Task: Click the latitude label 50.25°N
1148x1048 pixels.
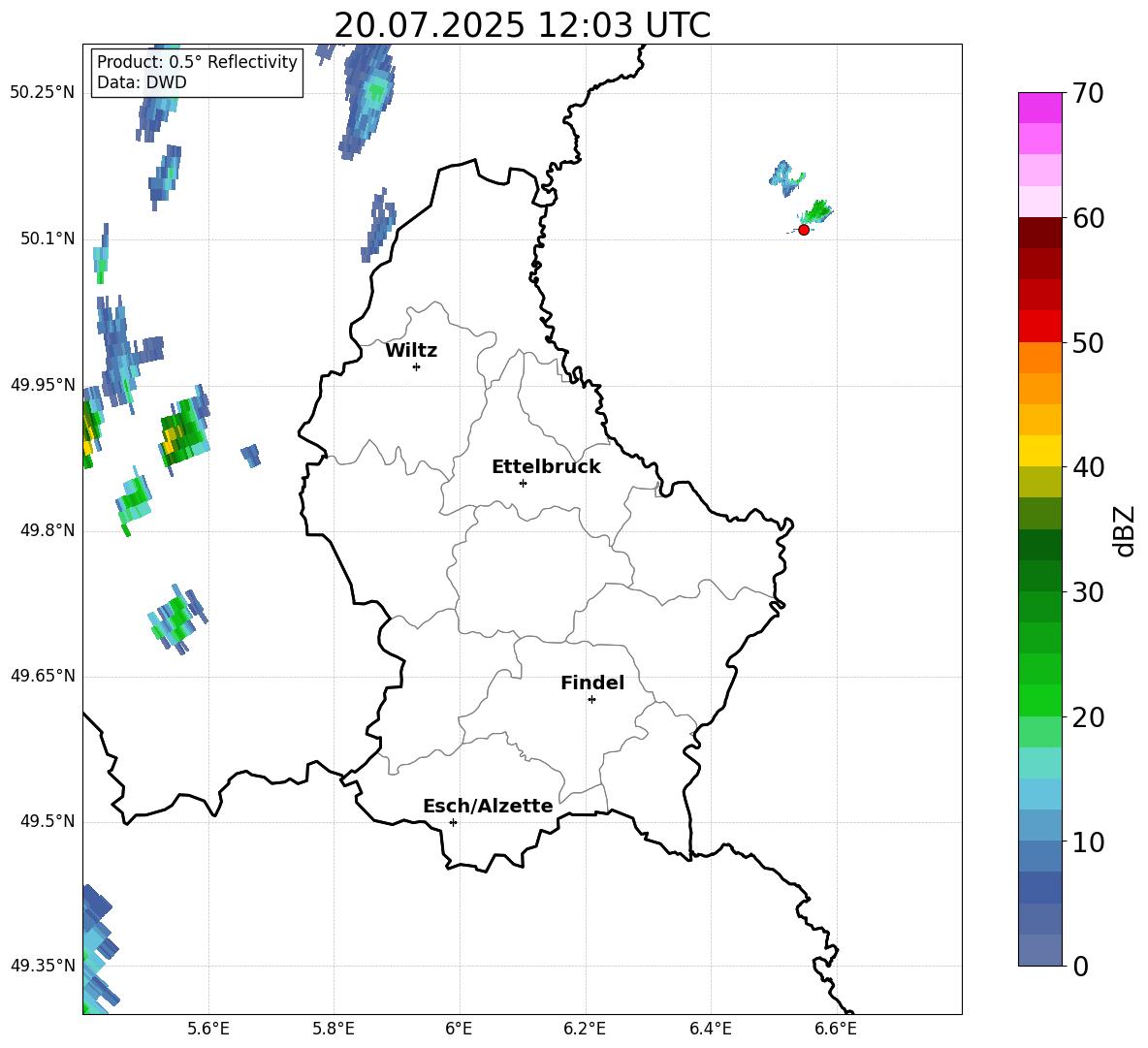Action: (x=43, y=93)
